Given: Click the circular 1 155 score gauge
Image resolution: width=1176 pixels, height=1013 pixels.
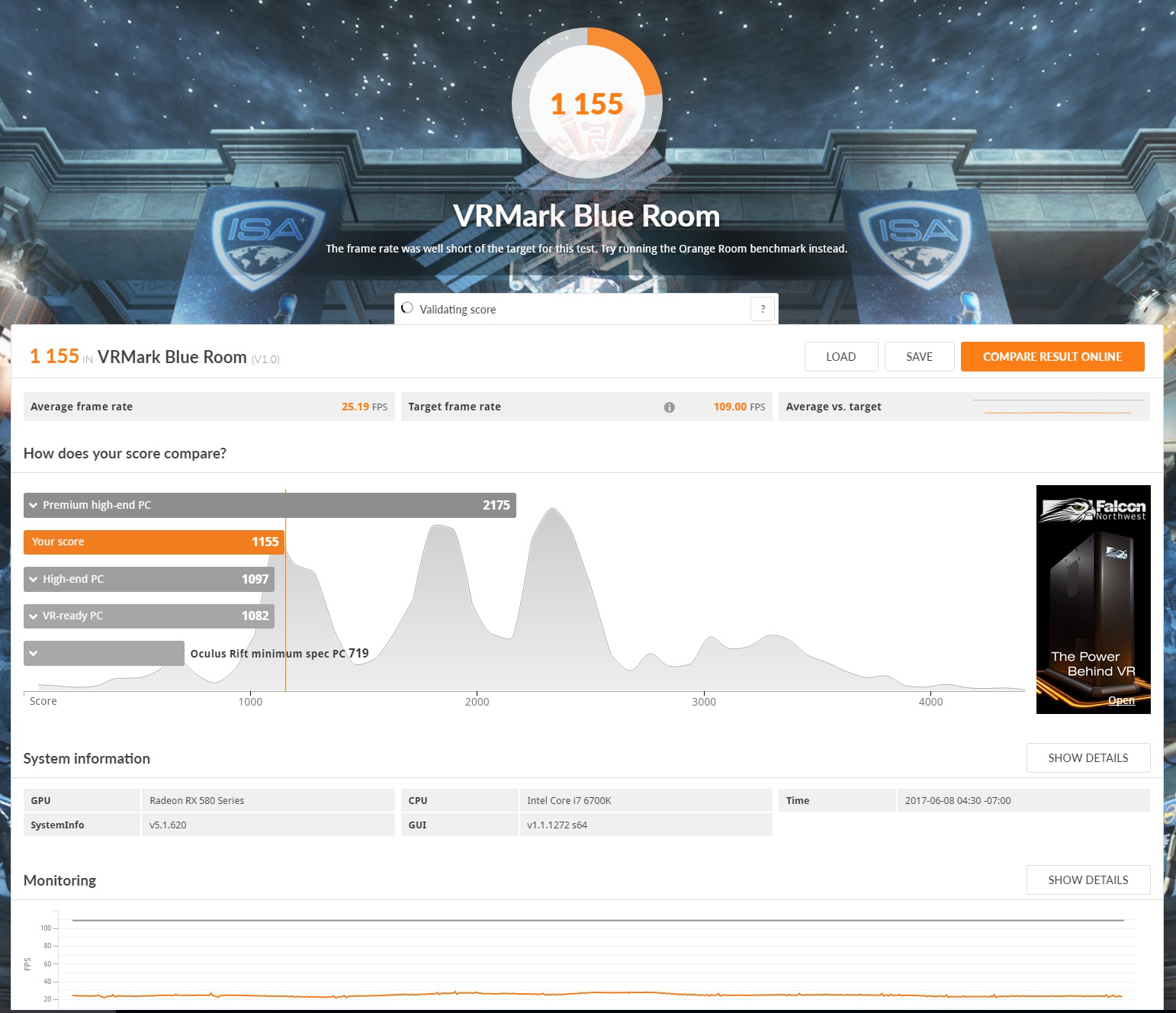Looking at the screenshot, I should click(x=587, y=104).
